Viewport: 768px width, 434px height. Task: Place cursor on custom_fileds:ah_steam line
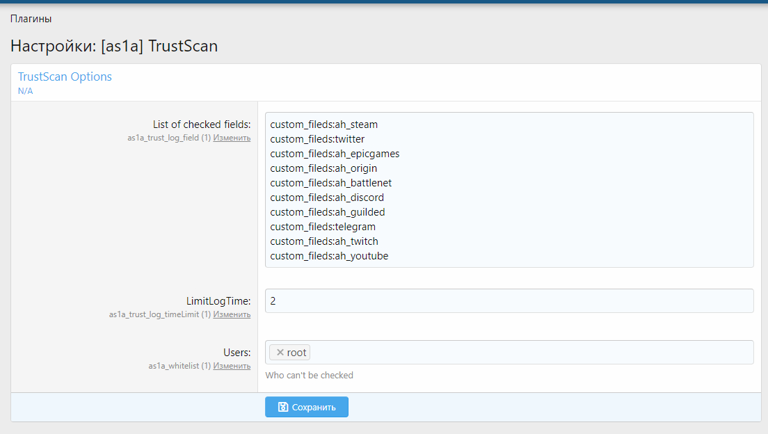click(x=324, y=125)
